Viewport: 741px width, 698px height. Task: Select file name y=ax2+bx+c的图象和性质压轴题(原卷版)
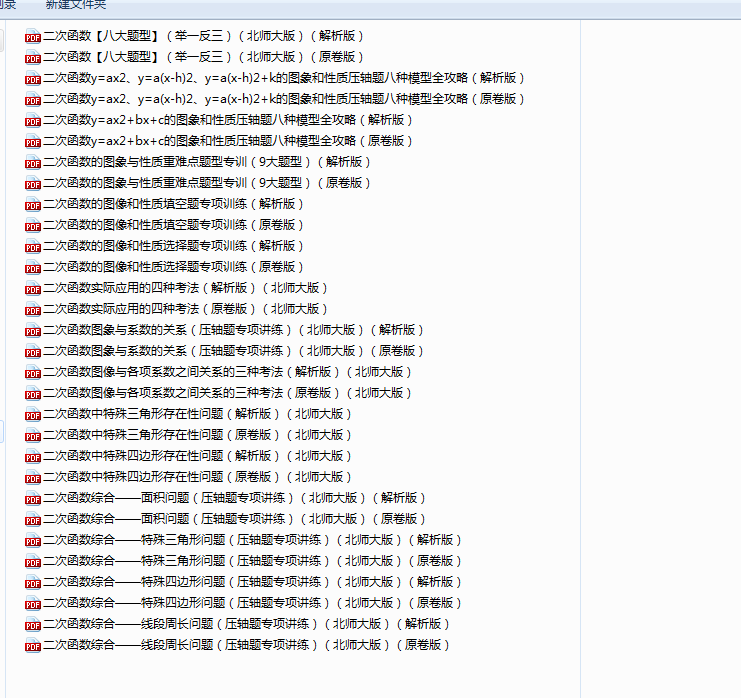coord(228,141)
